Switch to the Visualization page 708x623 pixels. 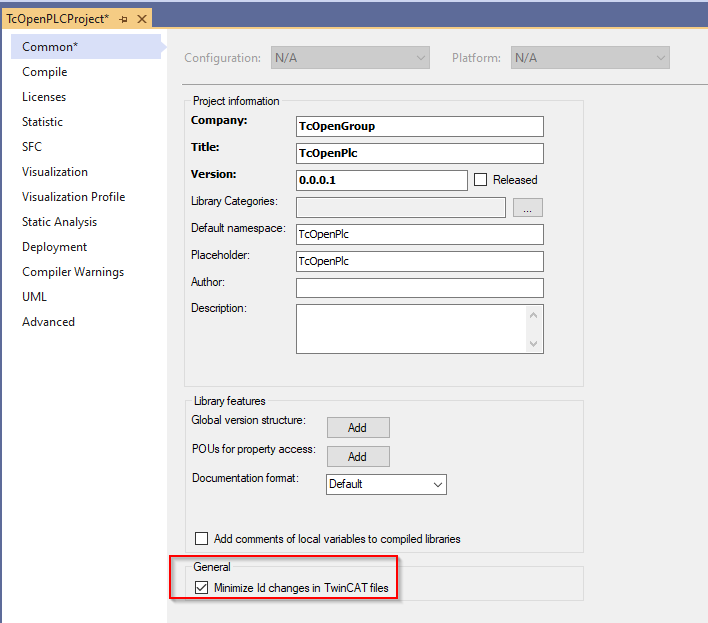coord(55,172)
